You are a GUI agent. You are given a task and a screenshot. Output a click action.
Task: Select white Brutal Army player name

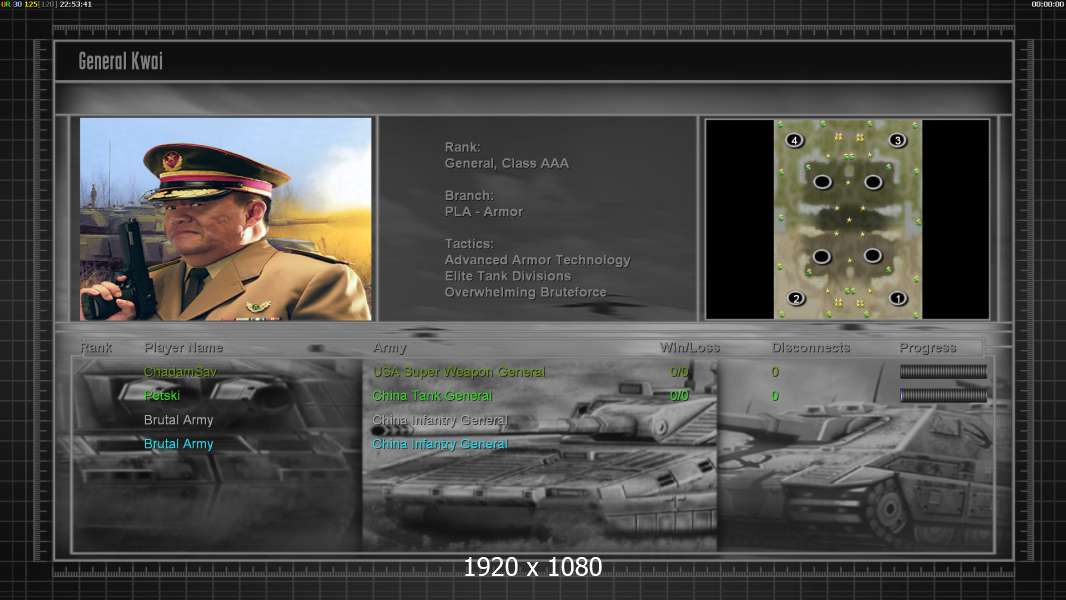179,420
